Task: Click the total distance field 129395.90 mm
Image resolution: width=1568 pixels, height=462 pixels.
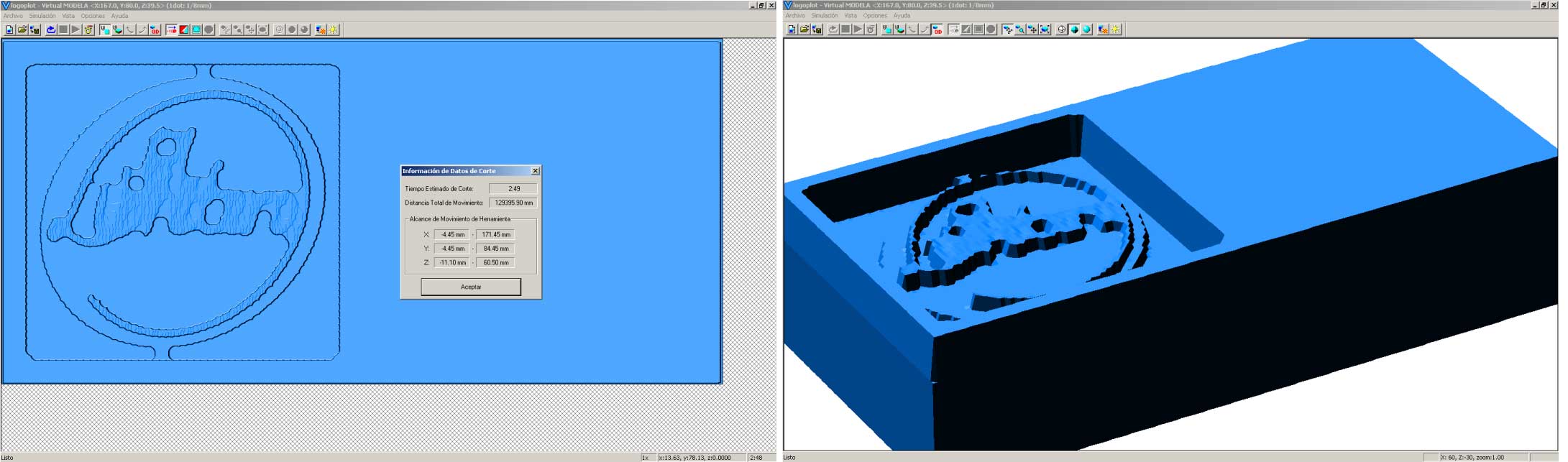Action: [x=513, y=203]
